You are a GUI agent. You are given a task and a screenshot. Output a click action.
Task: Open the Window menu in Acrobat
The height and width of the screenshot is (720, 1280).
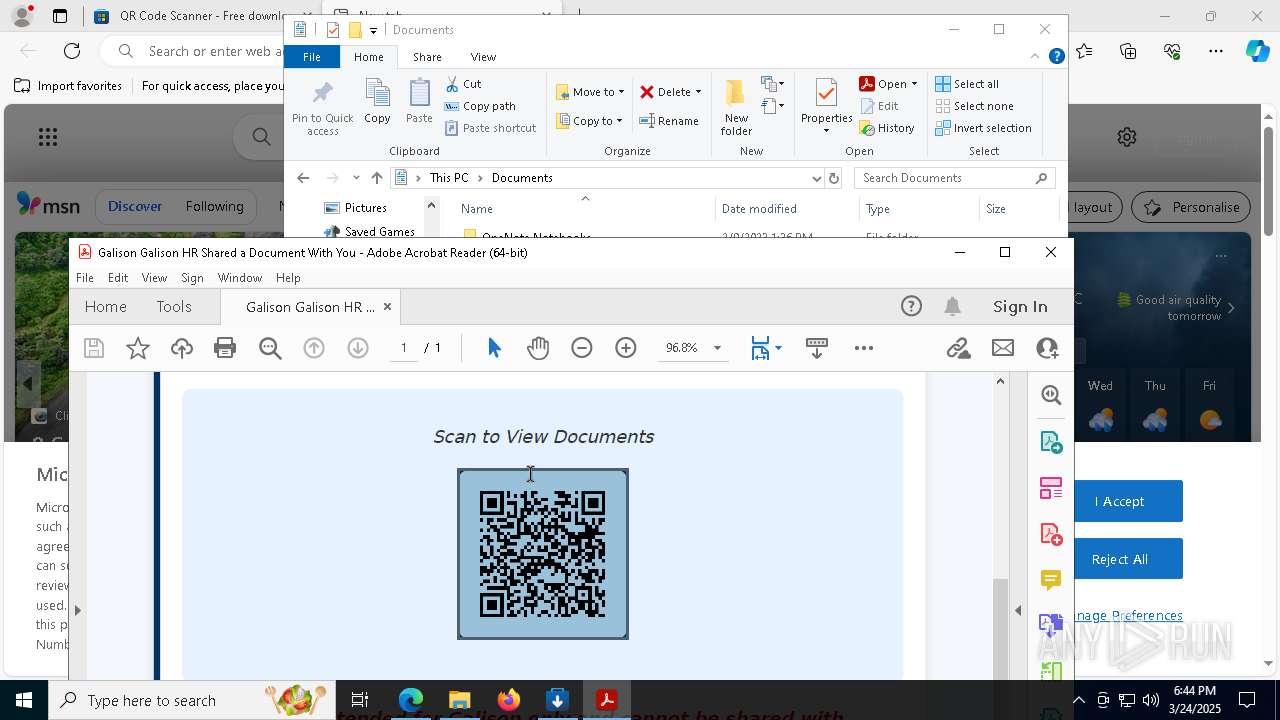tap(240, 278)
